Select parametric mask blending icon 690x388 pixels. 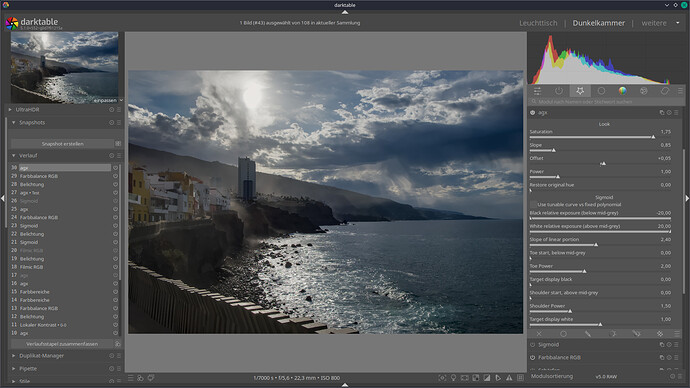coord(612,334)
